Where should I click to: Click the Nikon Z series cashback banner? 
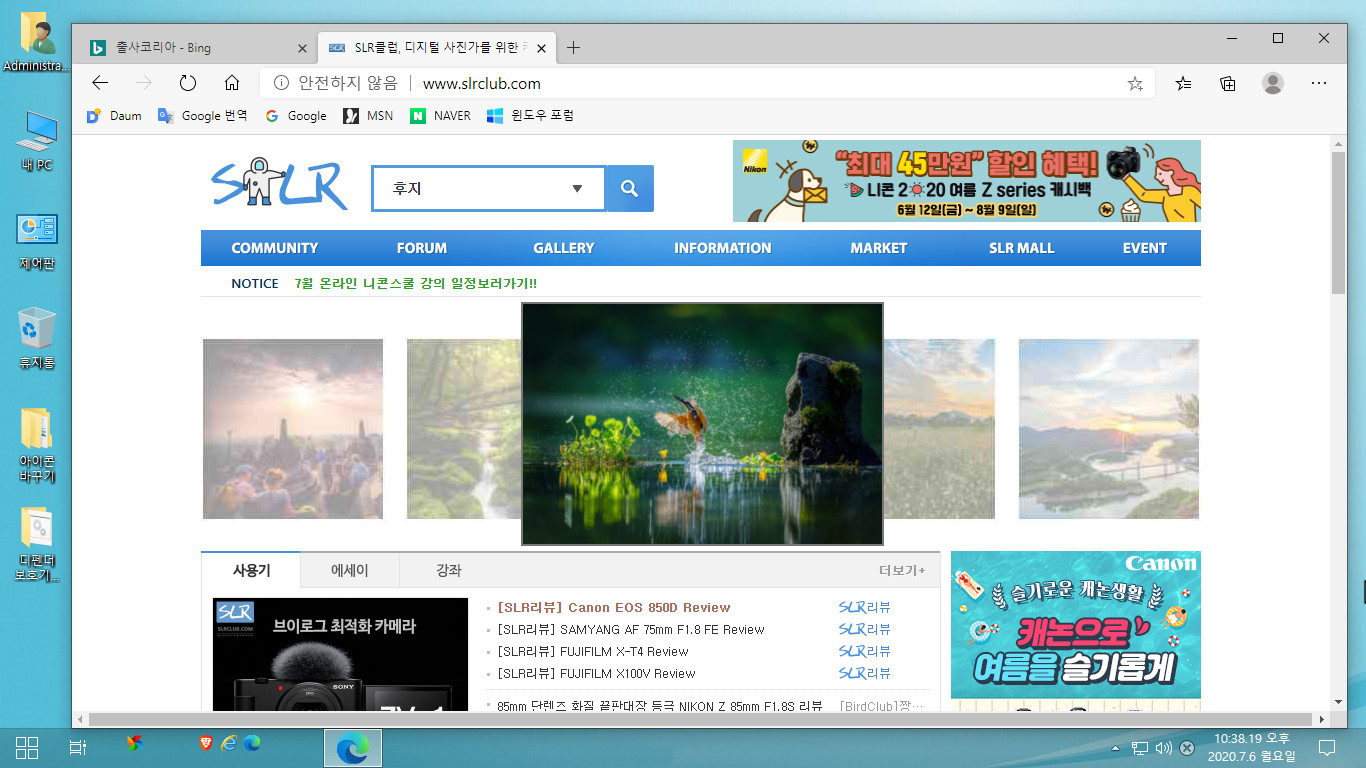[x=967, y=181]
